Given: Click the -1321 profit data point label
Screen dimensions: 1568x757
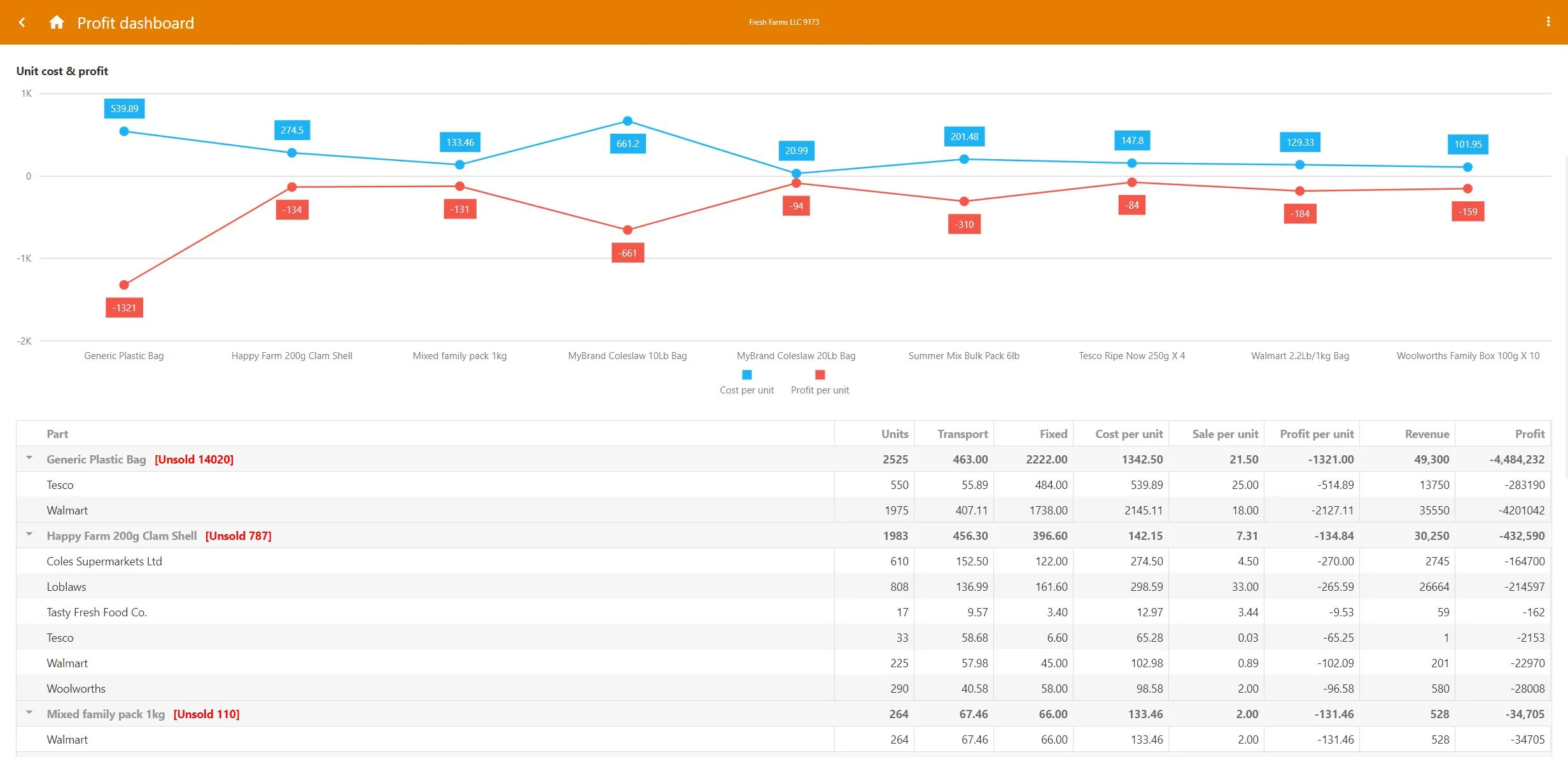Looking at the screenshot, I should point(124,308).
